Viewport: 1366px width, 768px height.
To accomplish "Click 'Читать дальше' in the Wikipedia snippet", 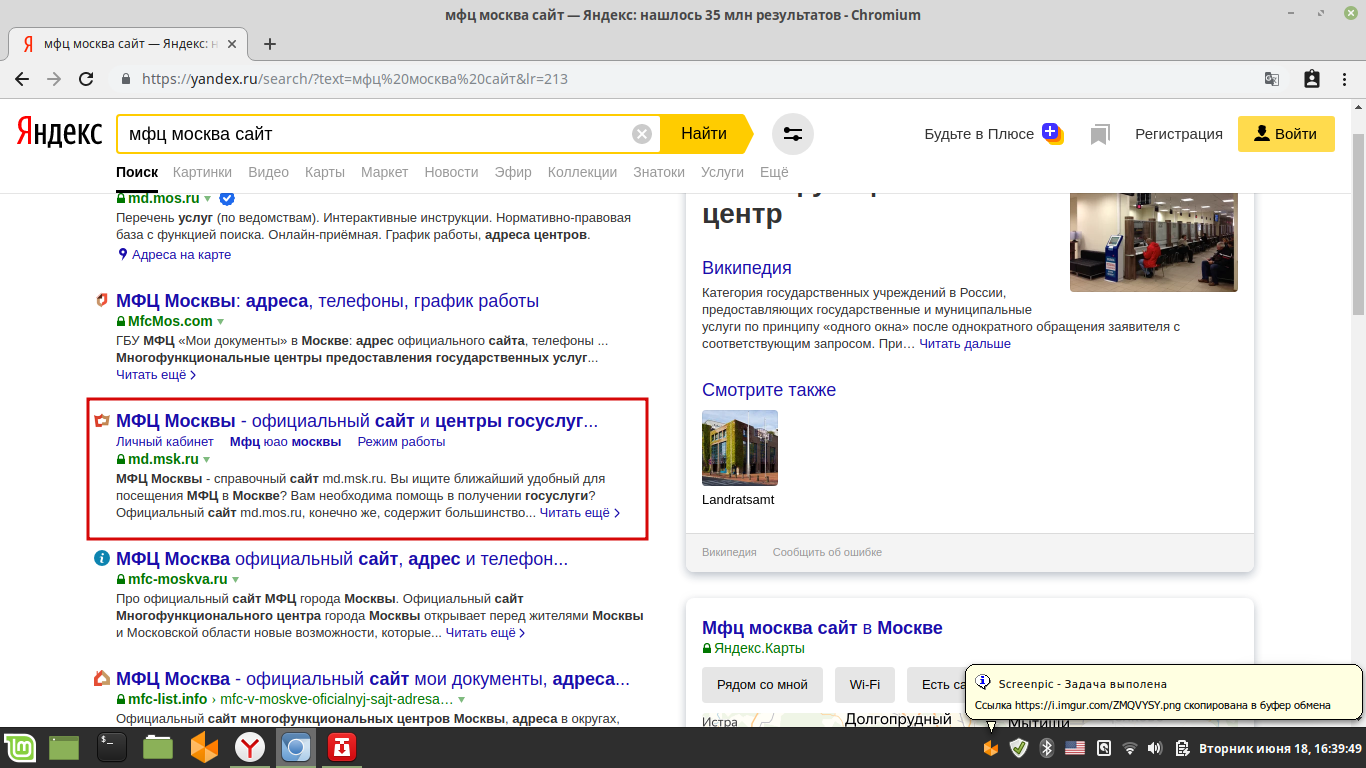I will click(x=965, y=344).
